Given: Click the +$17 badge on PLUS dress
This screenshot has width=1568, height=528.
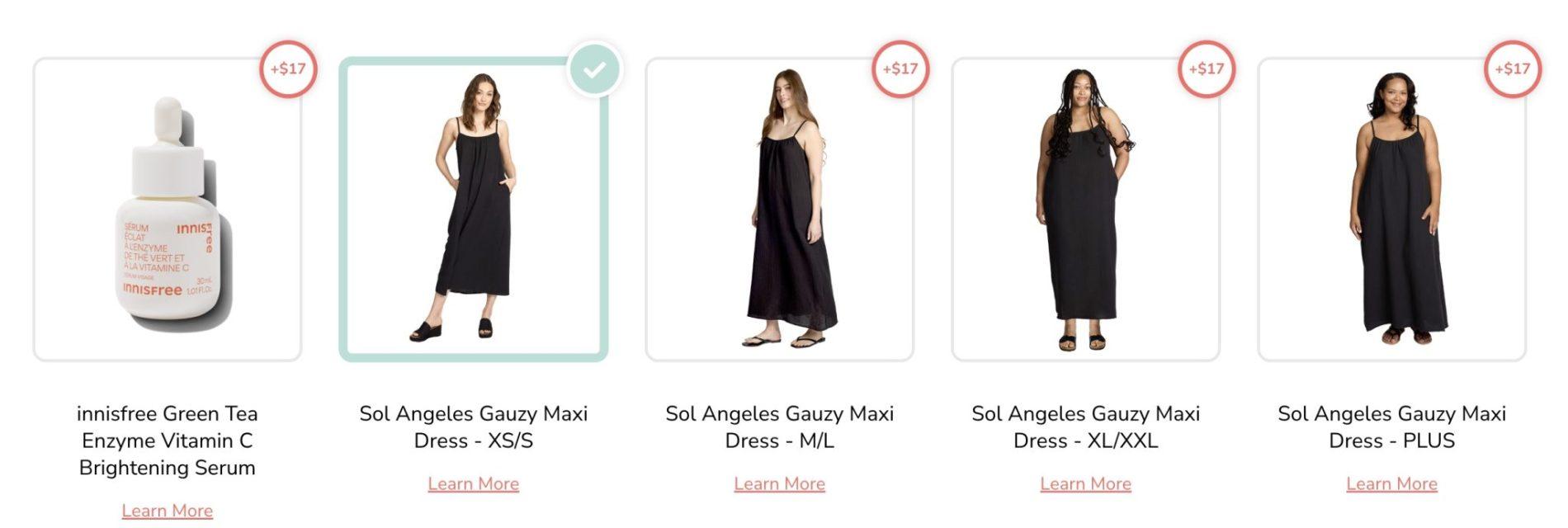Looking at the screenshot, I should 1513,69.
